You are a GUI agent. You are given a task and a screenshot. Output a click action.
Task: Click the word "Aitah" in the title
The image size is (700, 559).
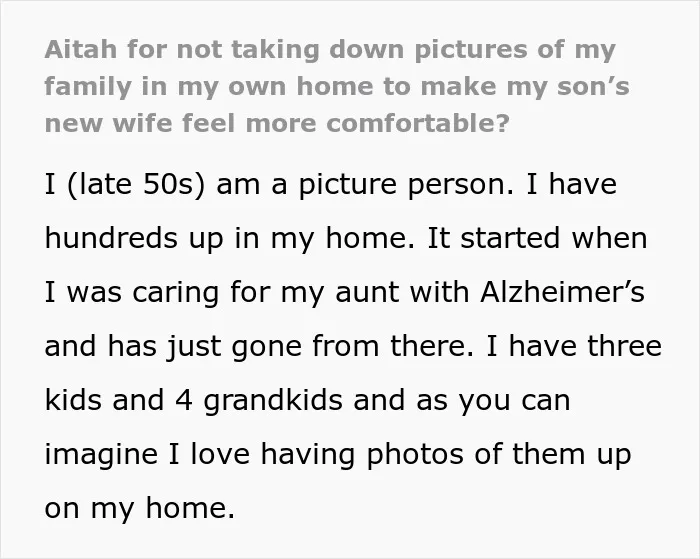81,49
